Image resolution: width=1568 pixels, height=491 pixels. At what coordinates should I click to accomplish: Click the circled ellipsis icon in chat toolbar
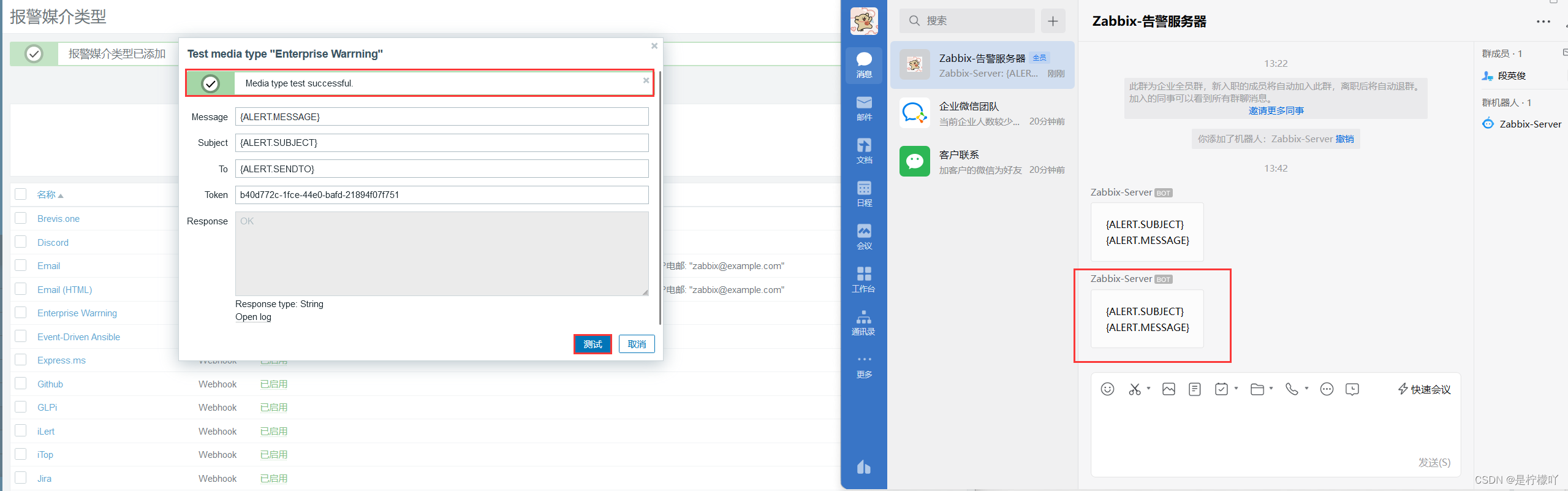pyautogui.click(x=1327, y=389)
